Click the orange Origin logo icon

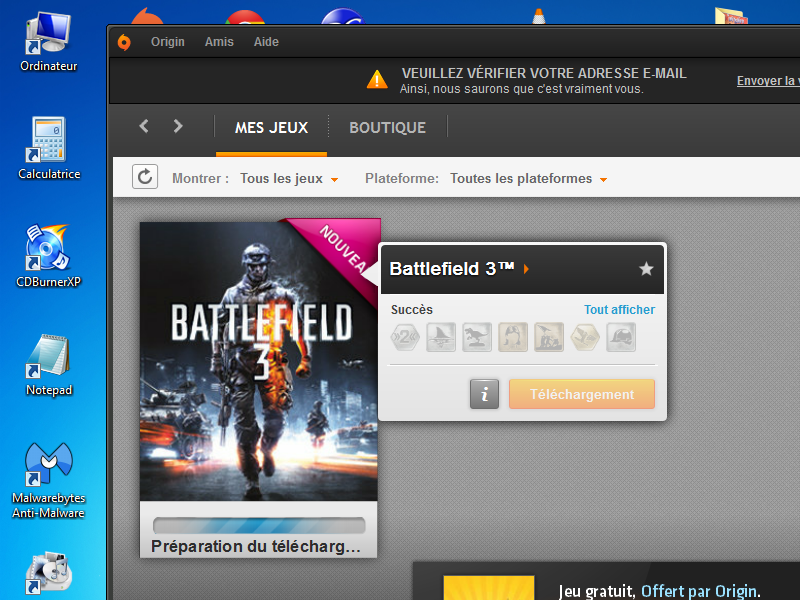point(124,42)
